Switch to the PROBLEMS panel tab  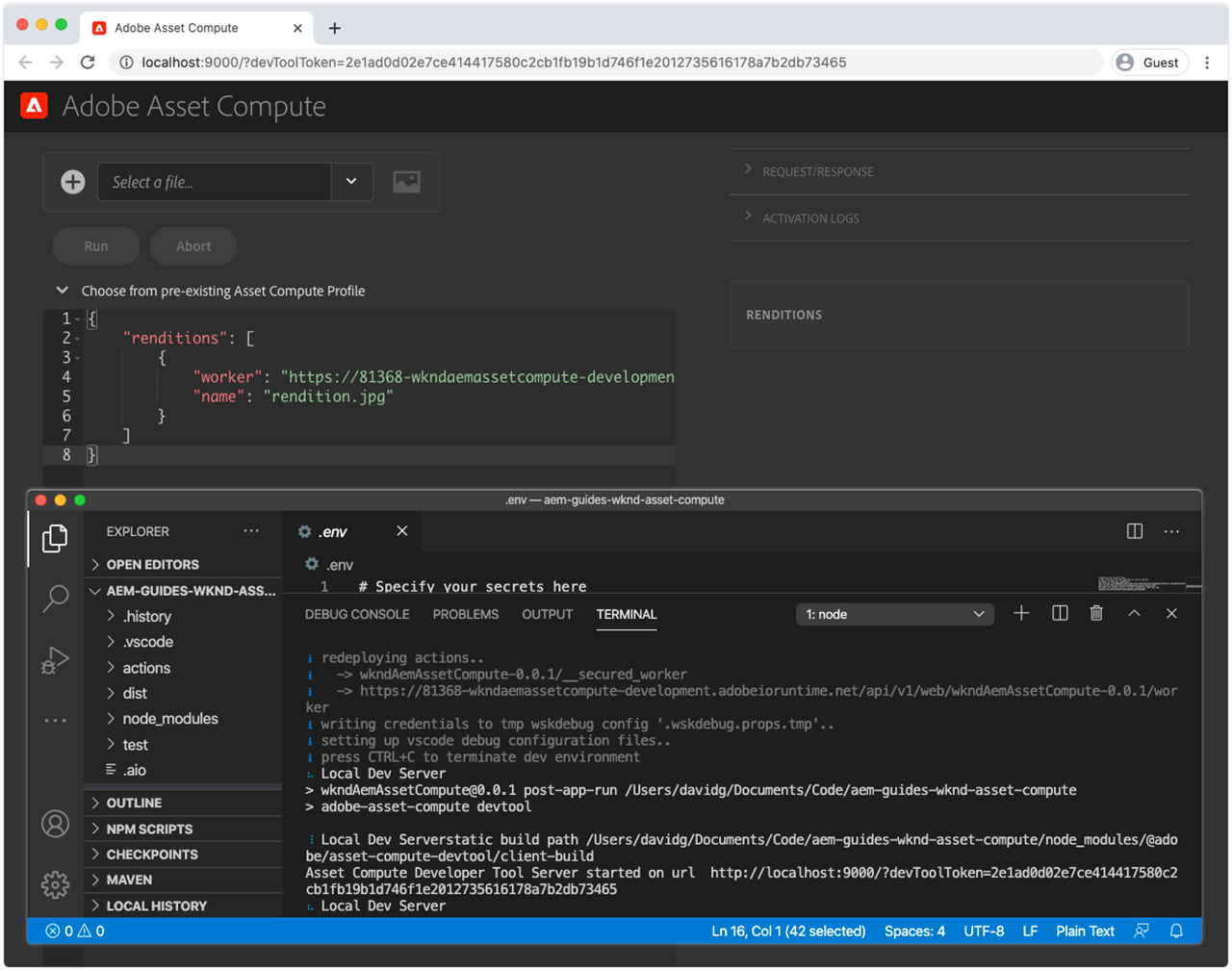pyautogui.click(x=465, y=615)
